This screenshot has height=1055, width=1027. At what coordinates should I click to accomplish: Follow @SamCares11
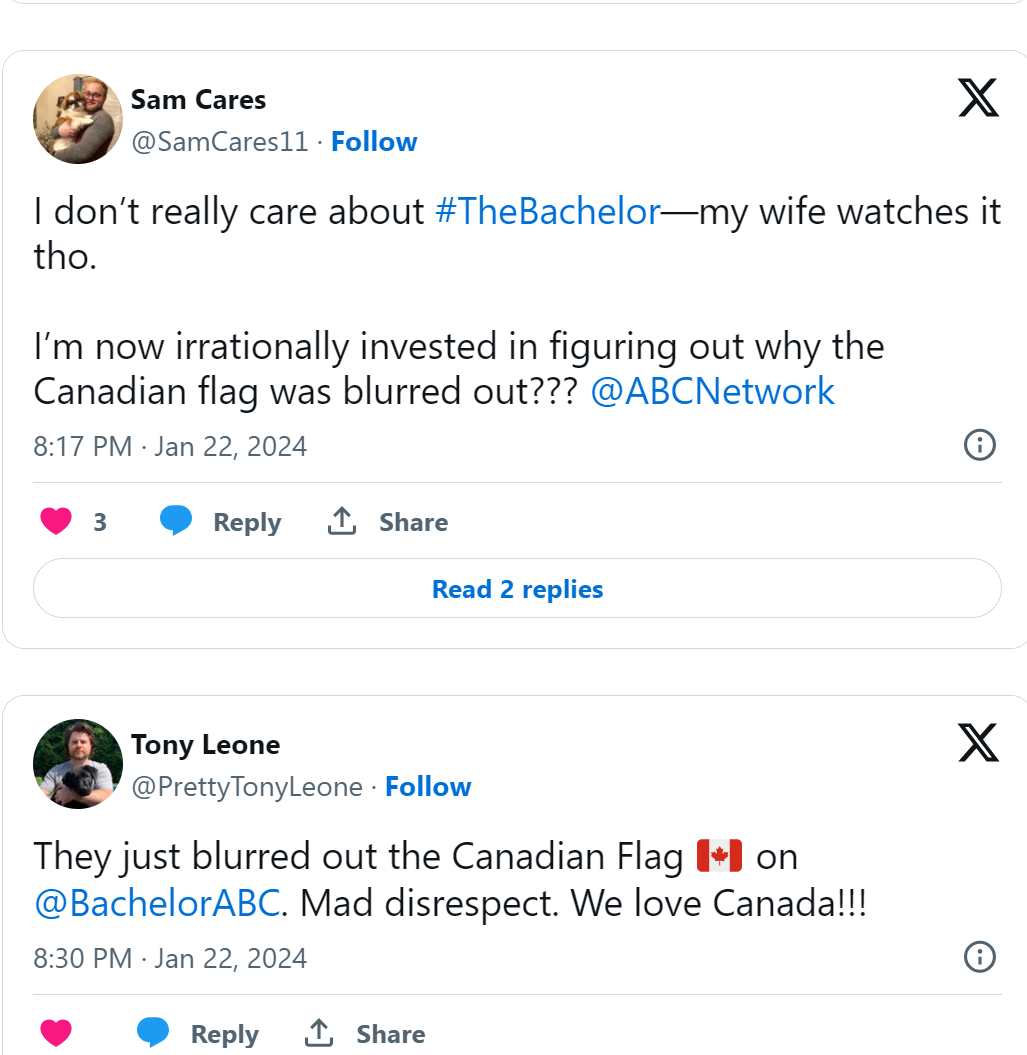pos(374,142)
